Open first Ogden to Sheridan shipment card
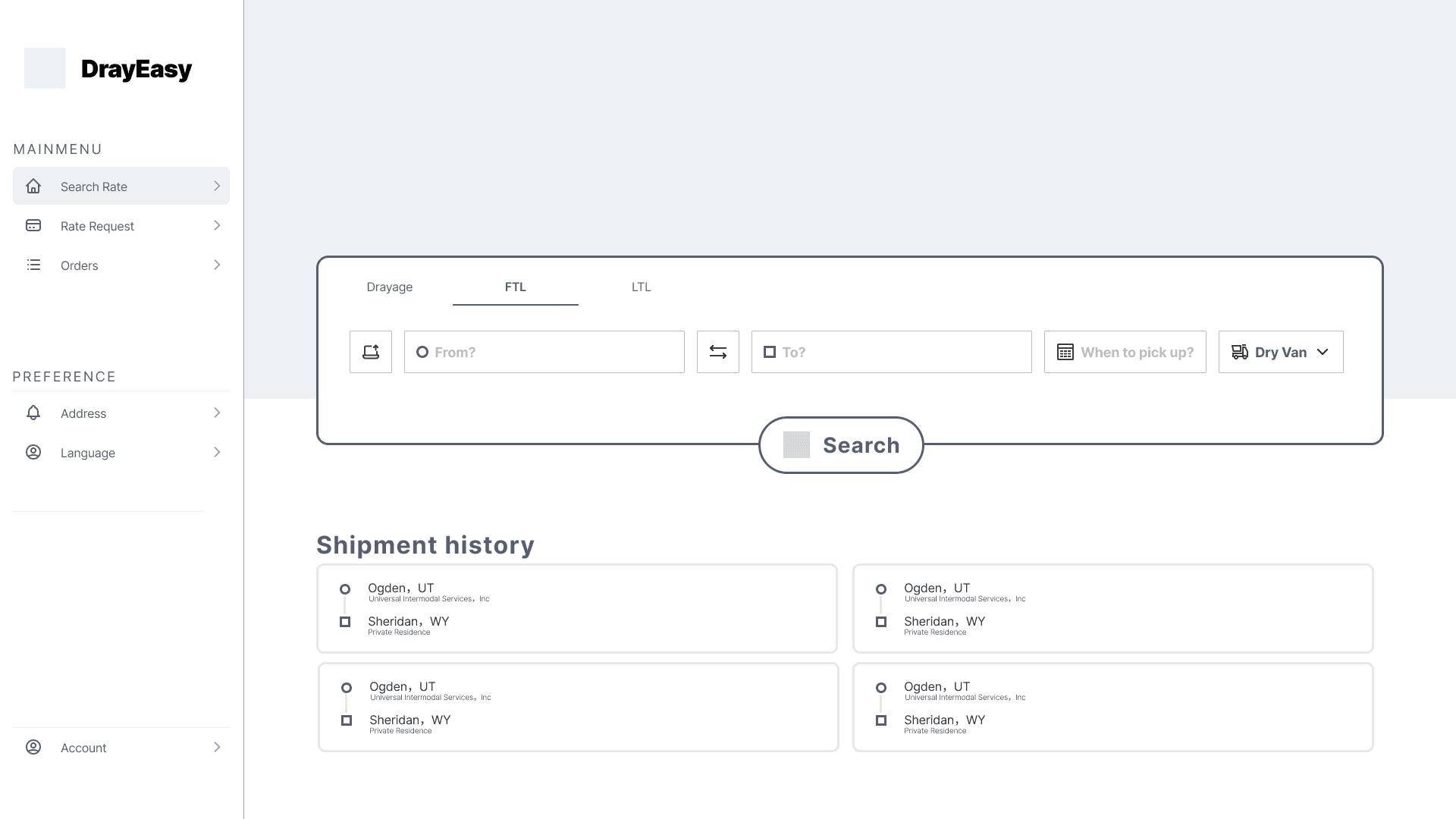Screen dimensions: 1456x819 tap(576, 608)
